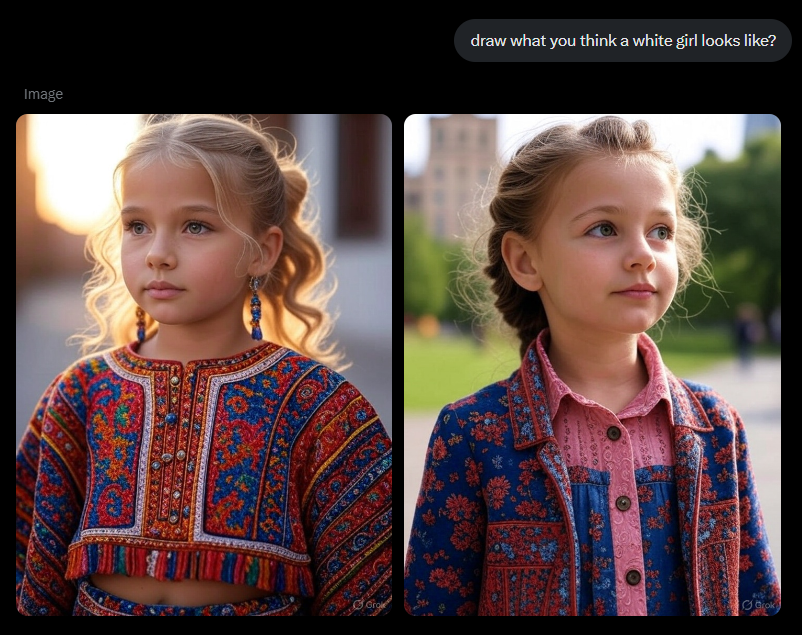This screenshot has height=635, width=802.
Task: Click the bright sunset glow in left image
Action: pyautogui.click(x=77, y=169)
